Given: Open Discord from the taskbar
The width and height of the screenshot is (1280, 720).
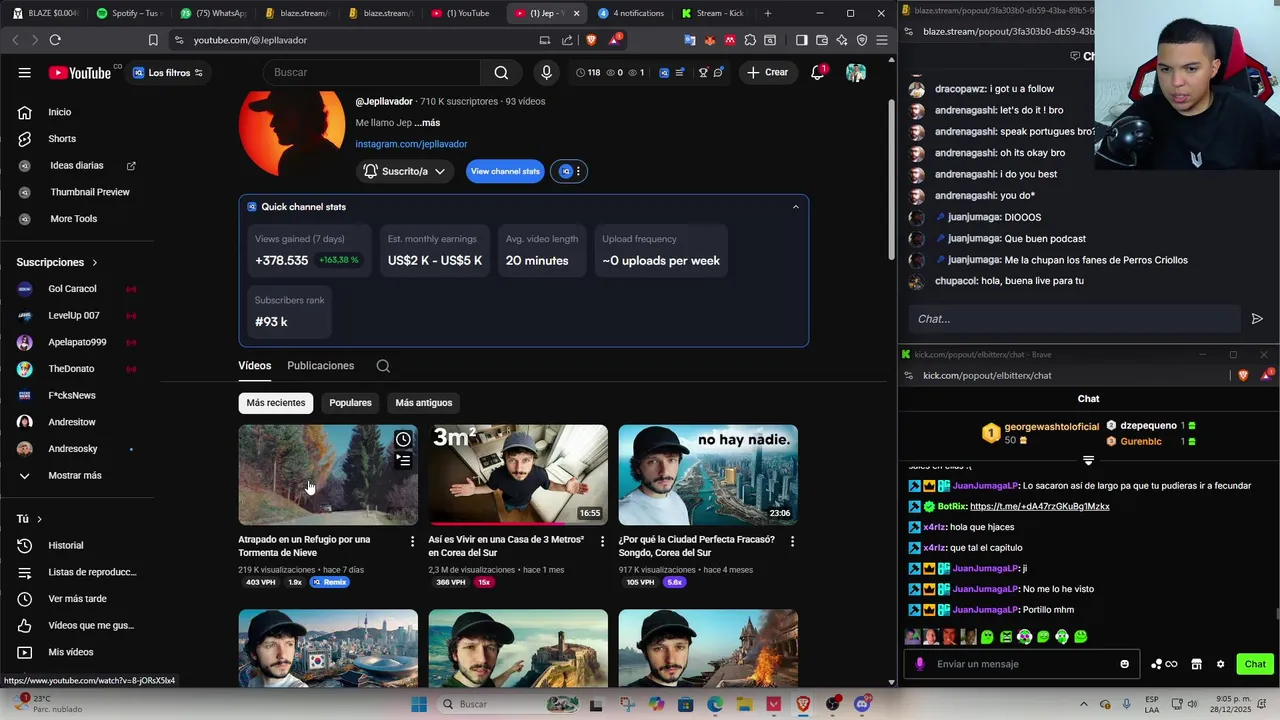Looking at the screenshot, I should 862,704.
